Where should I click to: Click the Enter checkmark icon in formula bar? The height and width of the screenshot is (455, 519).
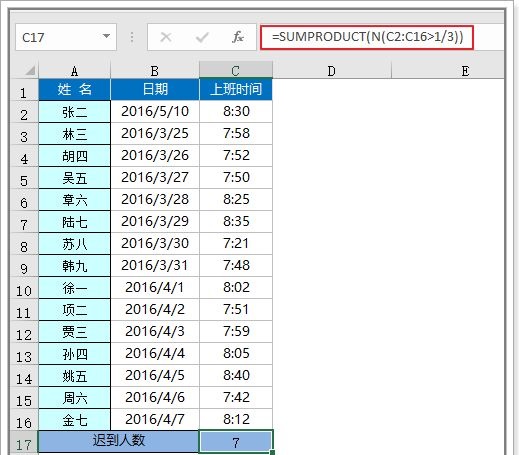coord(202,37)
